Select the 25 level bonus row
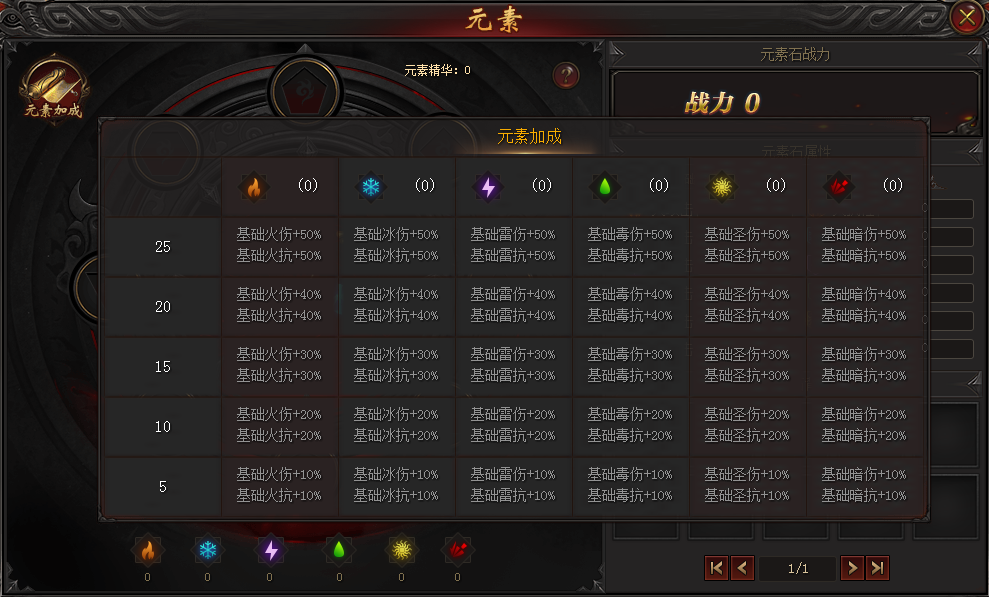 [x=514, y=246]
